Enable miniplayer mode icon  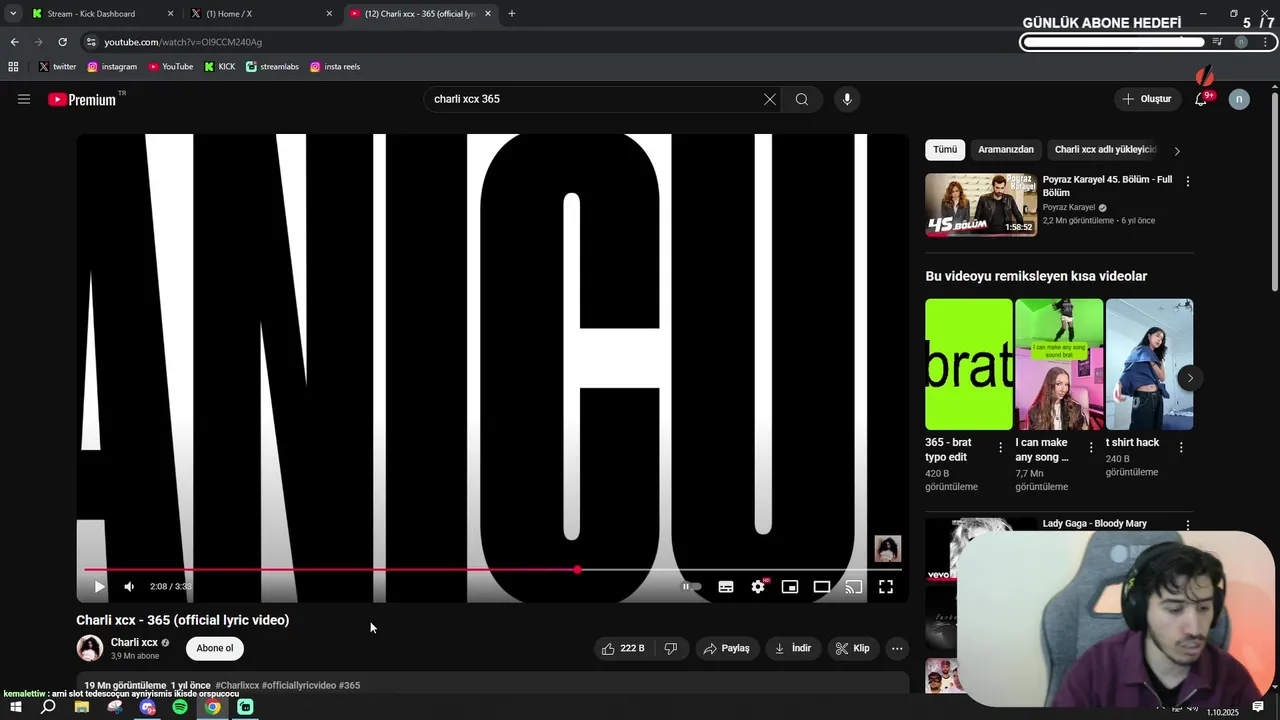point(790,587)
